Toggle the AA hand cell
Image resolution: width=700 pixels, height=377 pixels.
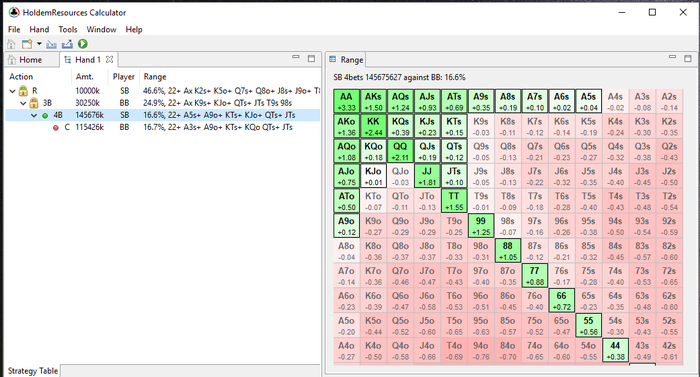point(346,101)
